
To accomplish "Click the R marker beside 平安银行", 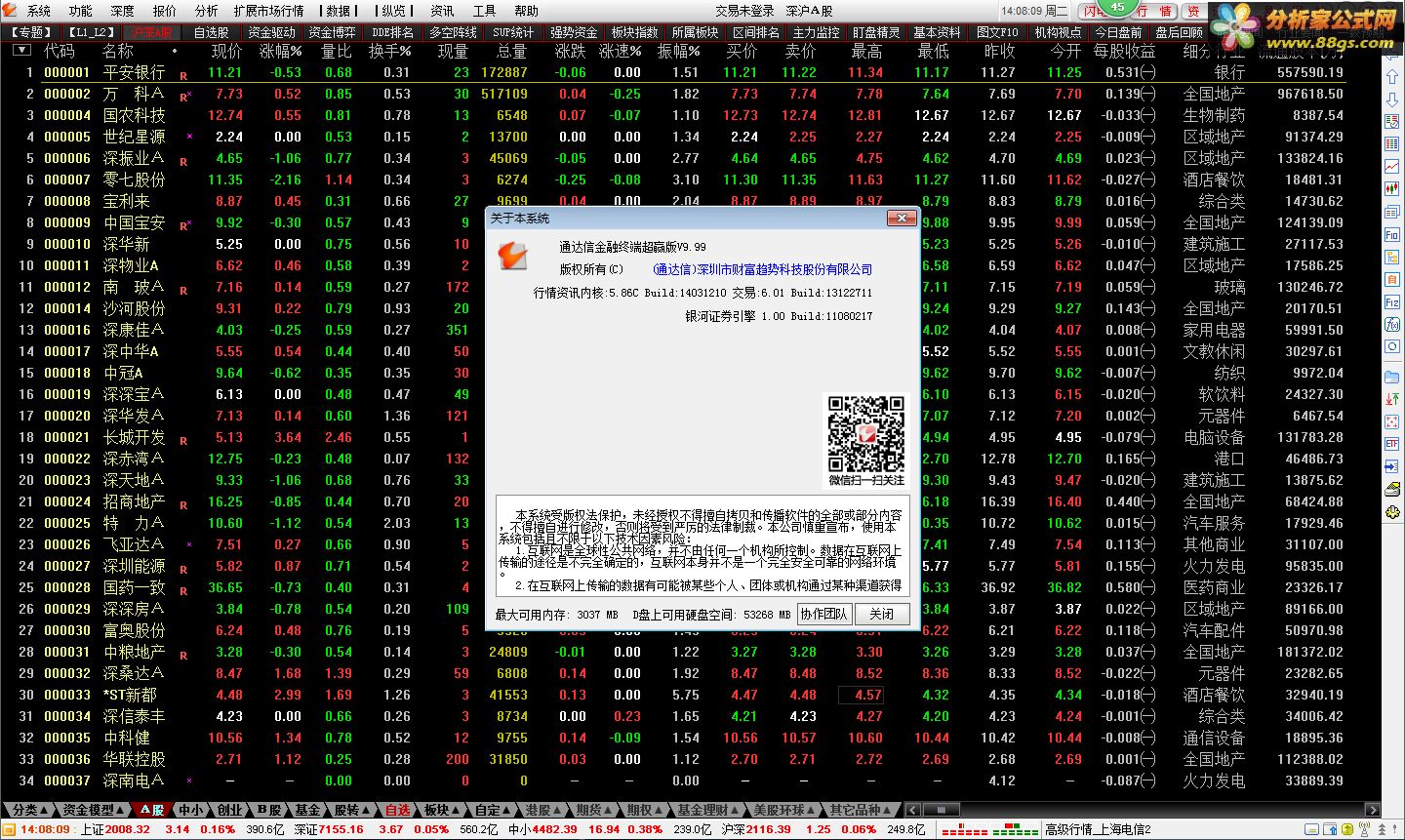I will coord(183,75).
